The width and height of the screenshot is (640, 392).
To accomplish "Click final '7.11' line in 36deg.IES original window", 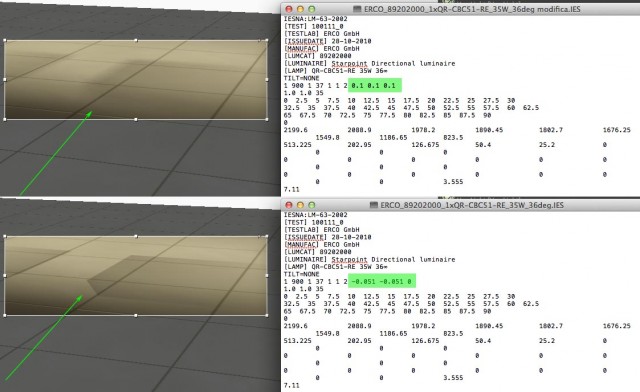I will pyautogui.click(x=291, y=385).
